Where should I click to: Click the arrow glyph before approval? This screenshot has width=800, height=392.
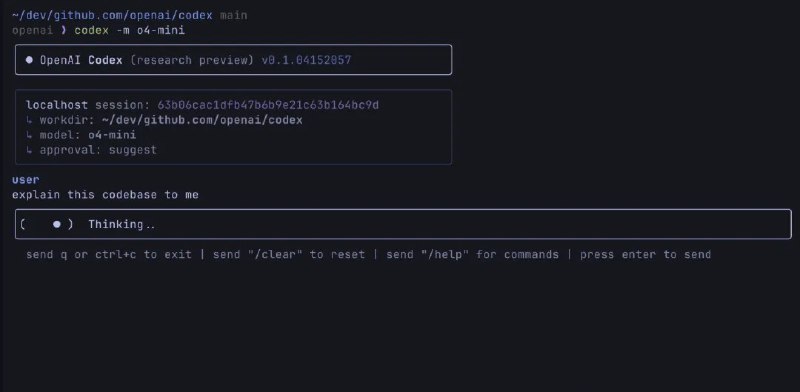(x=29, y=150)
